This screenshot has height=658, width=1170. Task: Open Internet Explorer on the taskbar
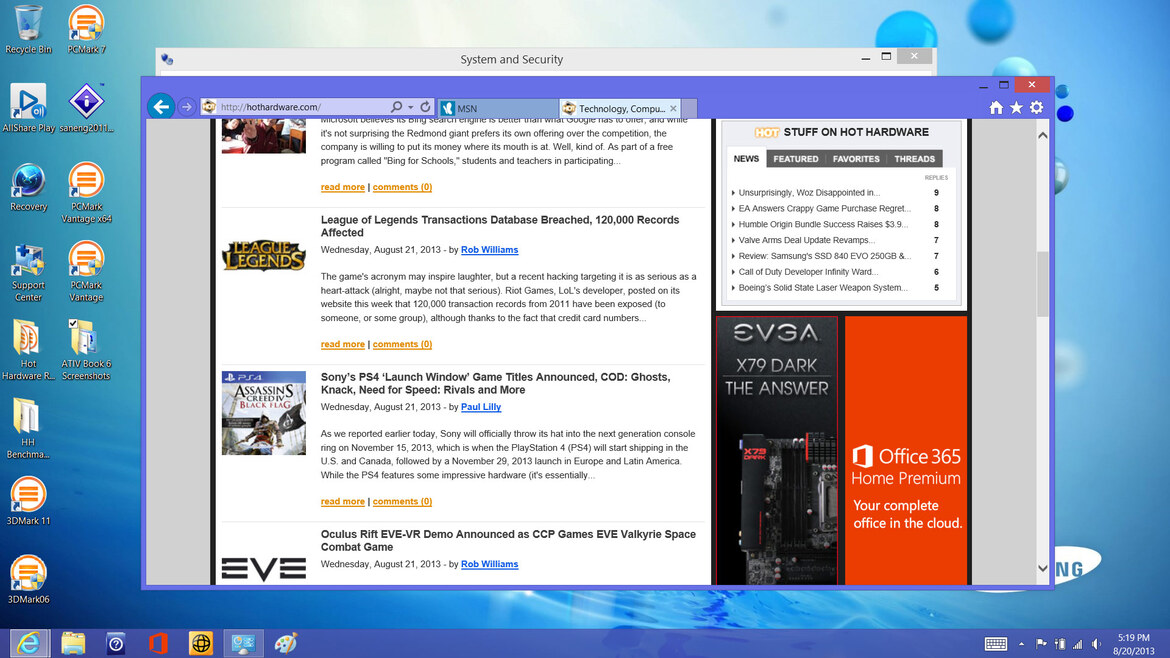point(29,643)
